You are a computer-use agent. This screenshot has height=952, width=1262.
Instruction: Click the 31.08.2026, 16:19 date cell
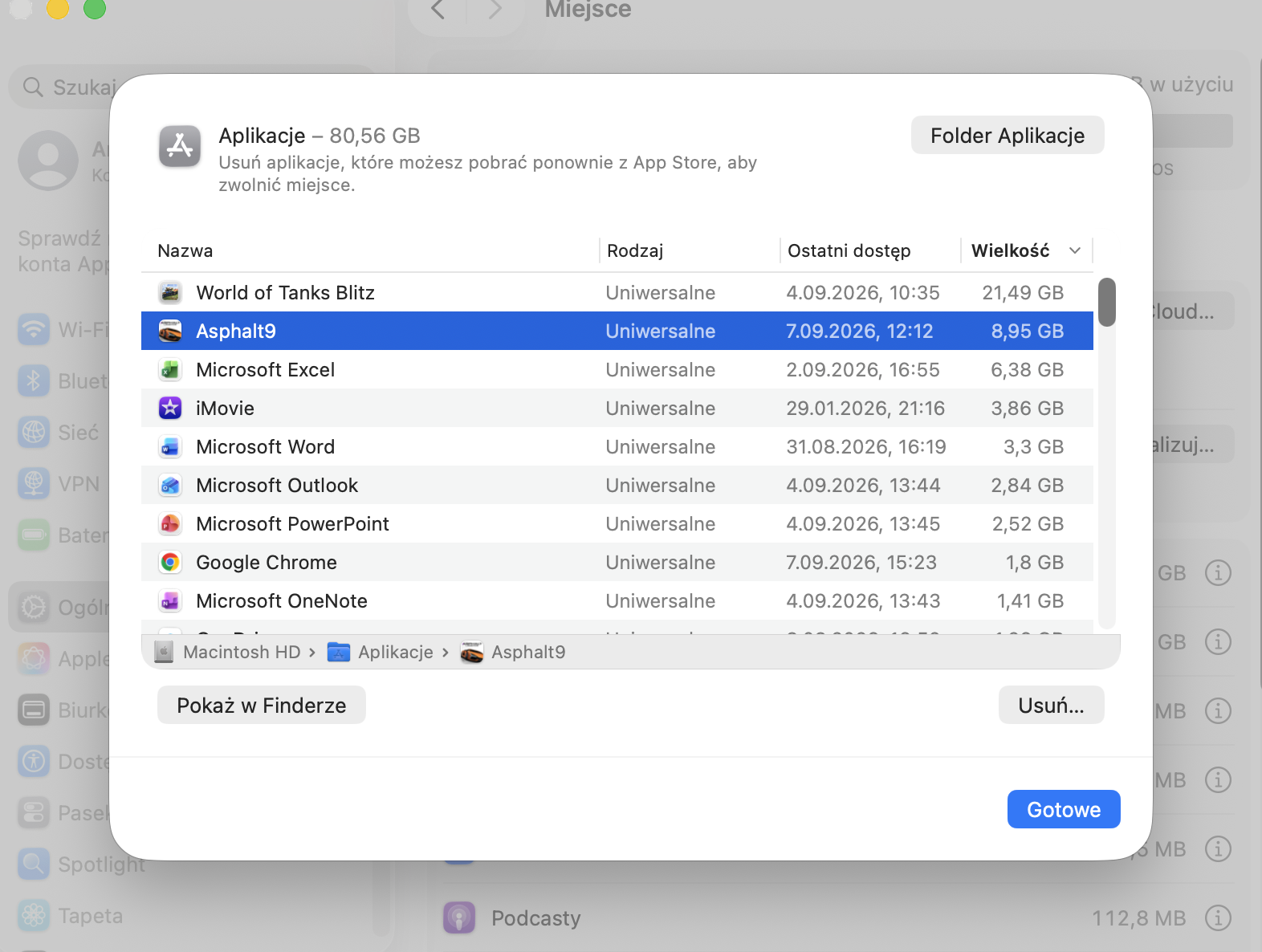pos(866,447)
